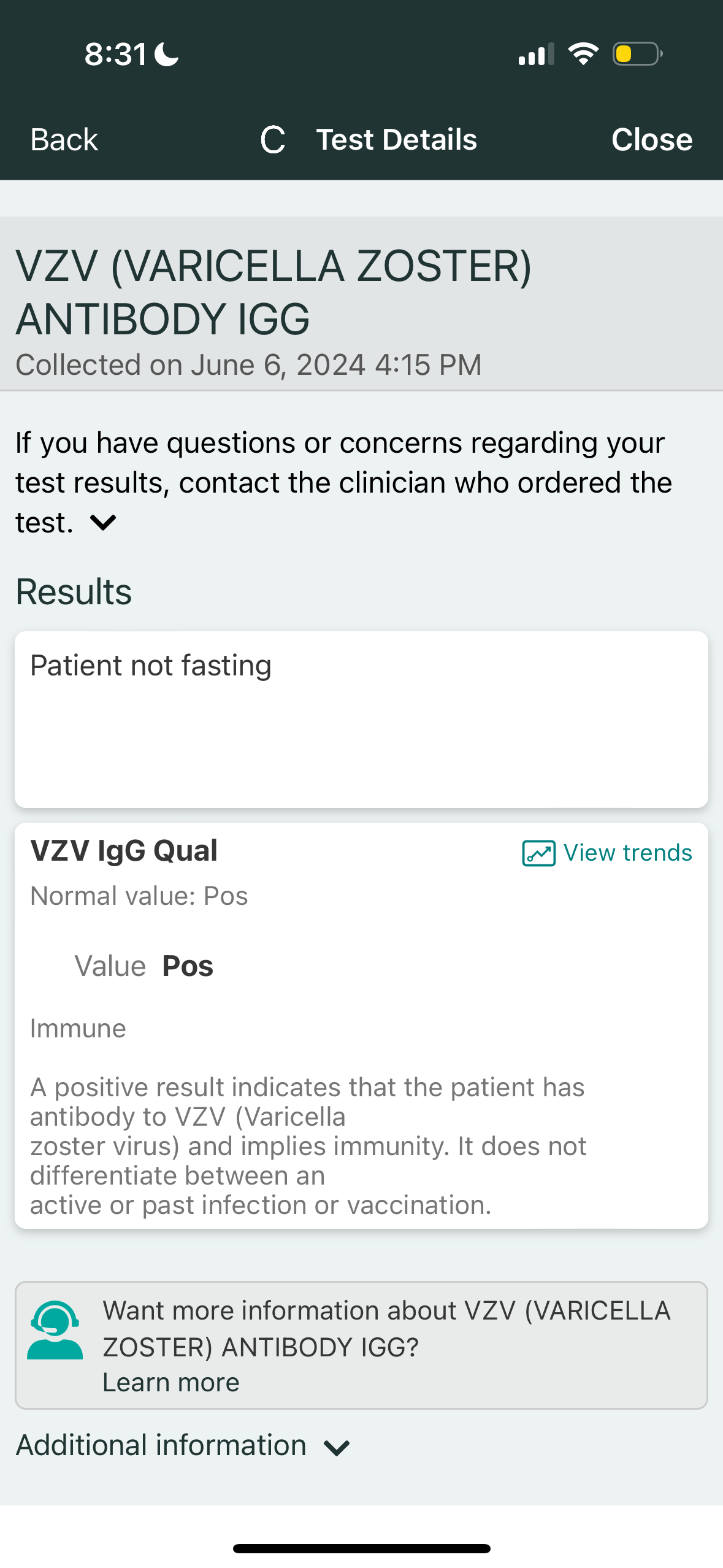Close the Test Details view
The height and width of the screenshot is (1568, 723).
point(651,140)
